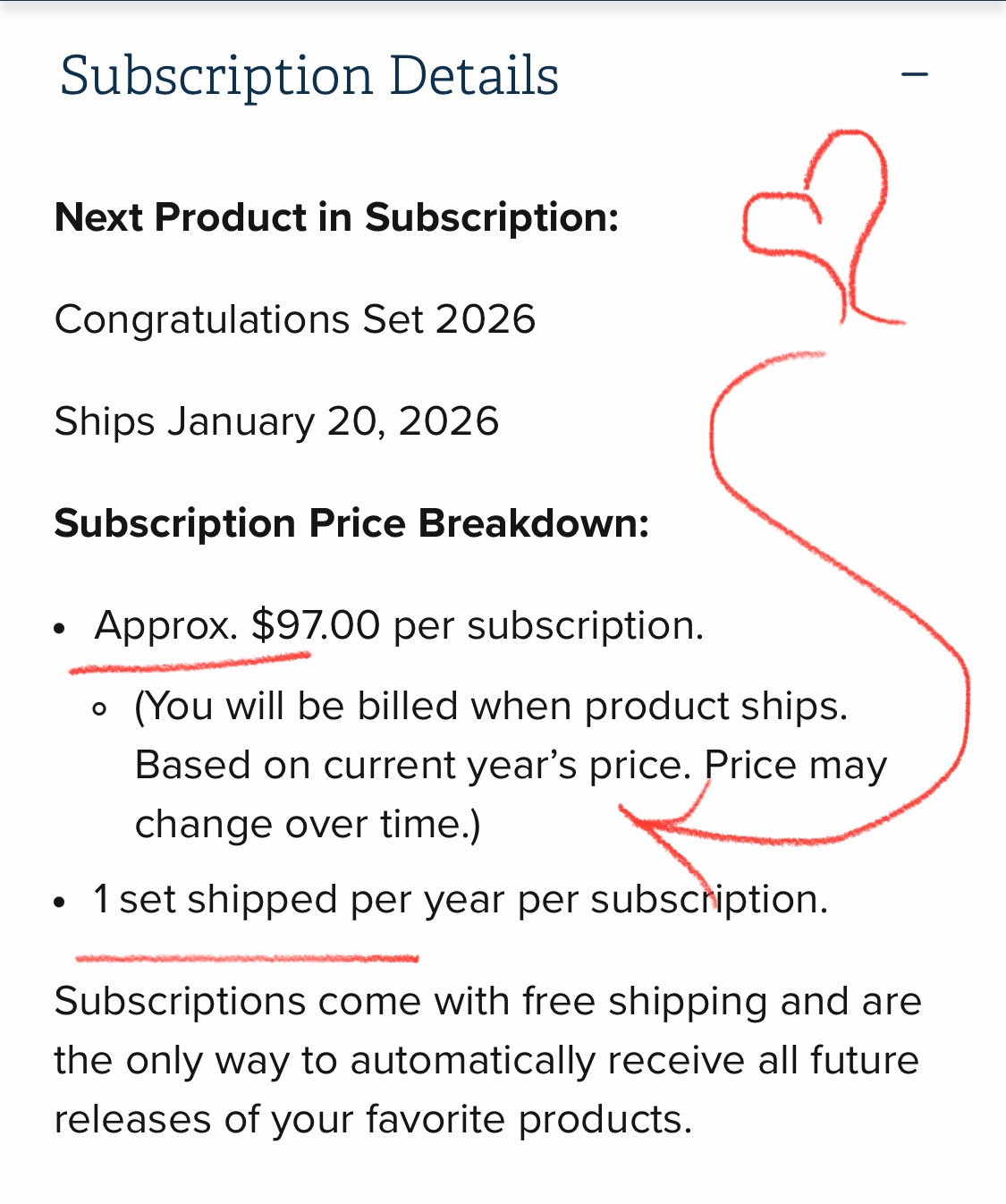Click the 'change over time.)' text line

pos(308,824)
